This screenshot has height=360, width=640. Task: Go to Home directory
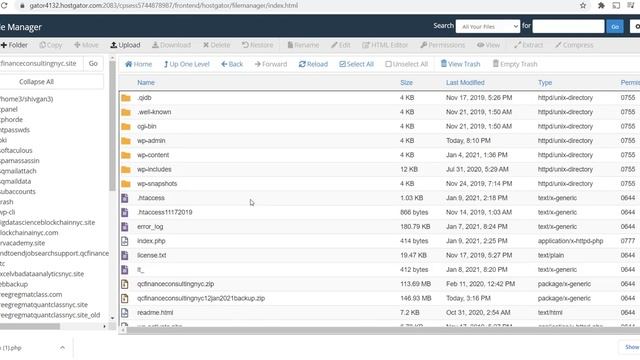138,64
